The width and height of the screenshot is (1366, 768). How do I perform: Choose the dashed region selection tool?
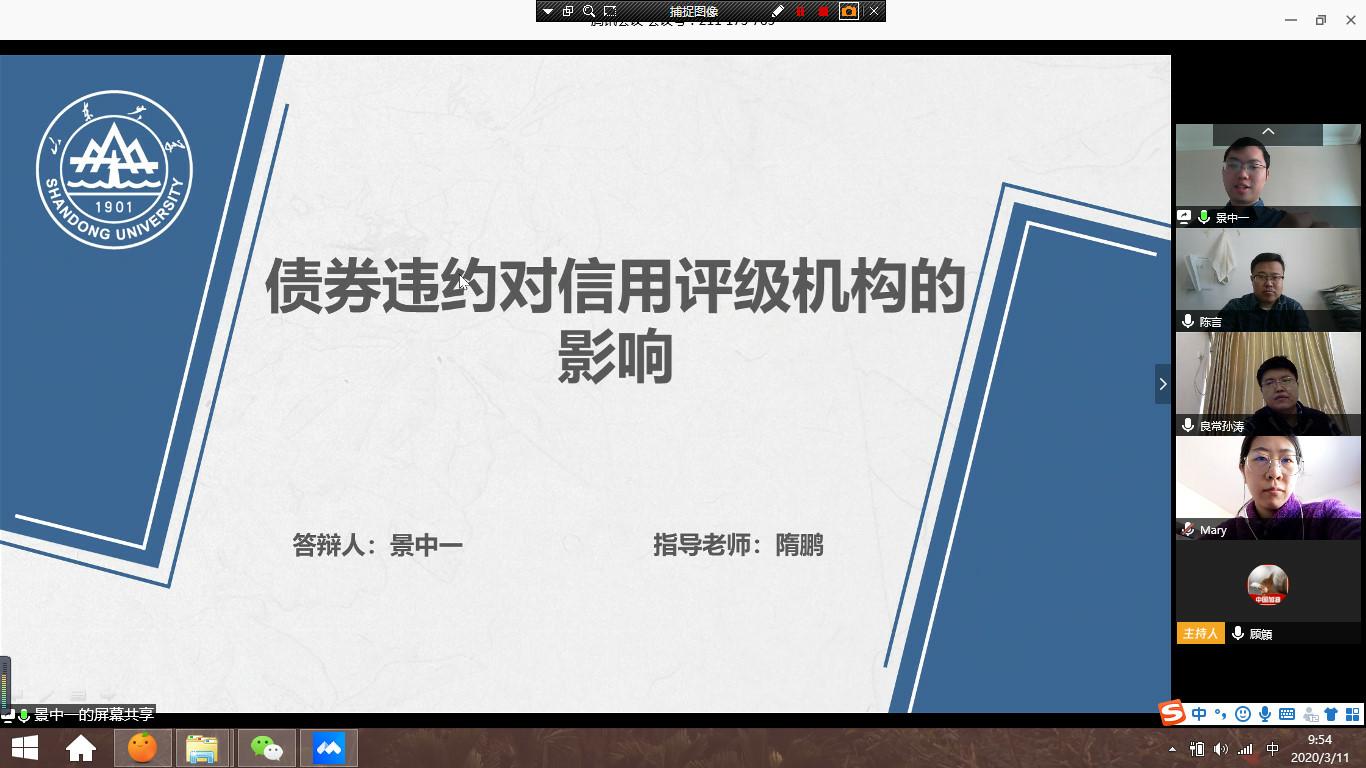pos(610,11)
